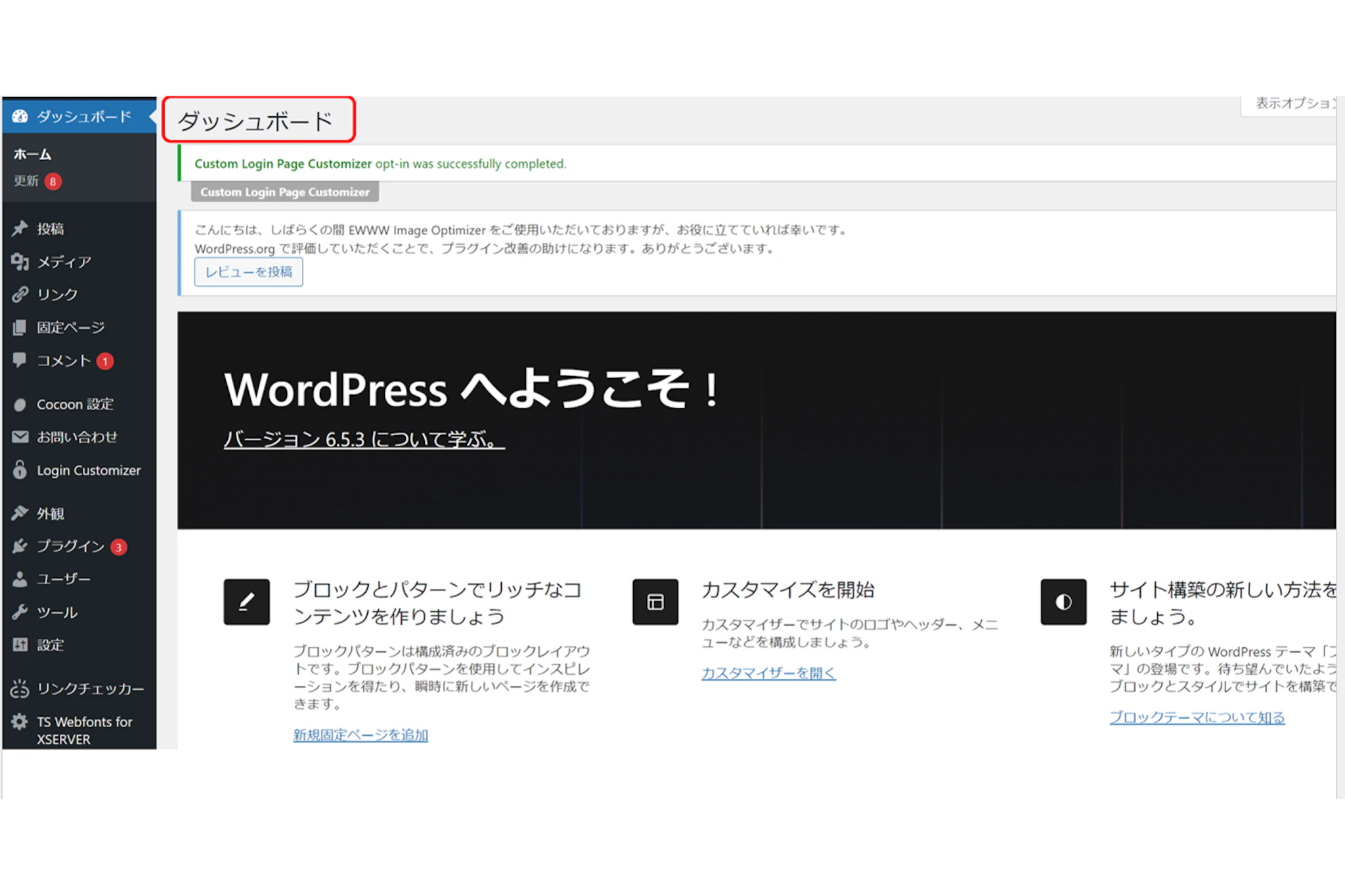Open Login Customizer padlock icon
The width and height of the screenshot is (1345, 896).
pos(20,470)
